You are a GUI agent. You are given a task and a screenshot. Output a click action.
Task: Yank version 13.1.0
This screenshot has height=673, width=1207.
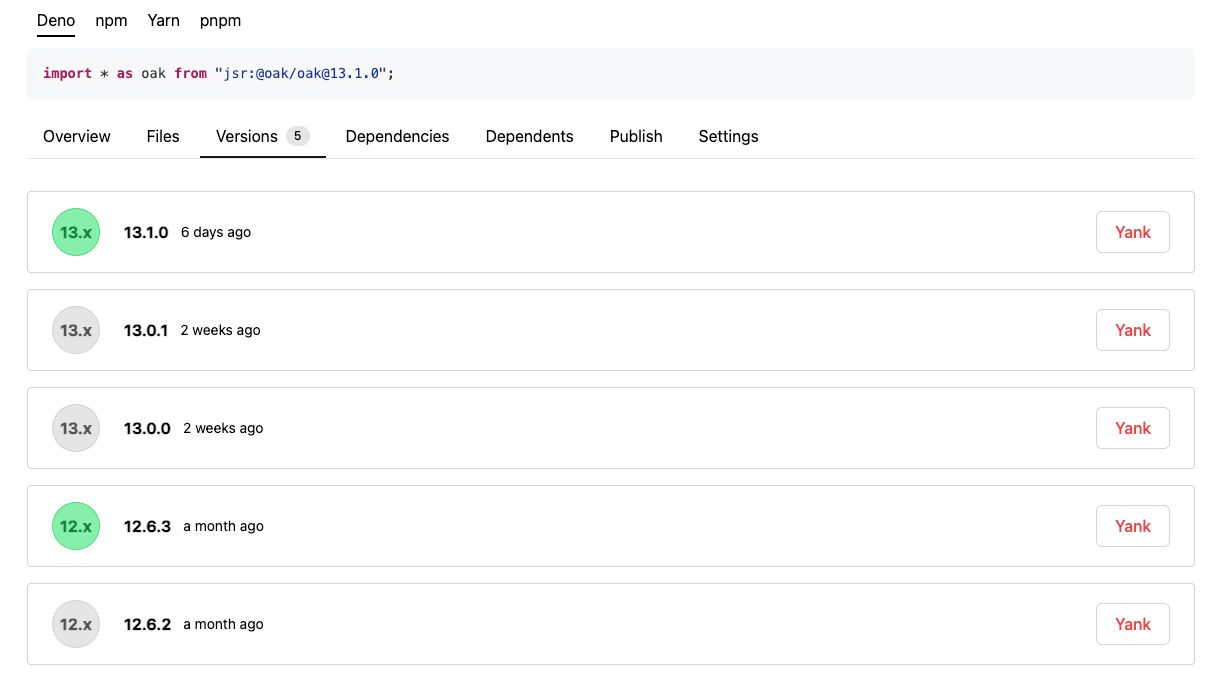pyautogui.click(x=1133, y=232)
